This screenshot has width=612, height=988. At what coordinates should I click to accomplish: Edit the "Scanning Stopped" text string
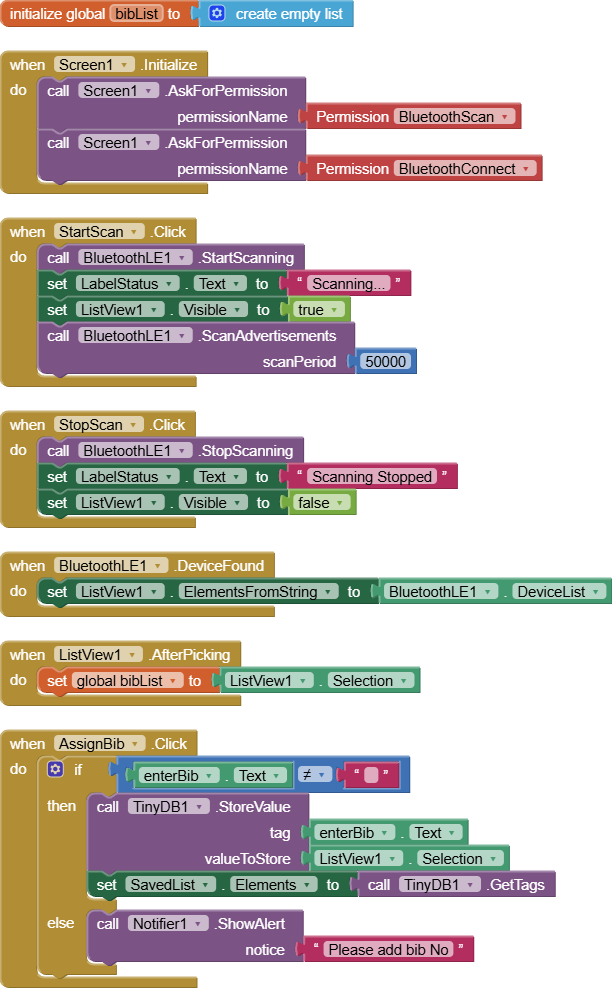click(370, 477)
